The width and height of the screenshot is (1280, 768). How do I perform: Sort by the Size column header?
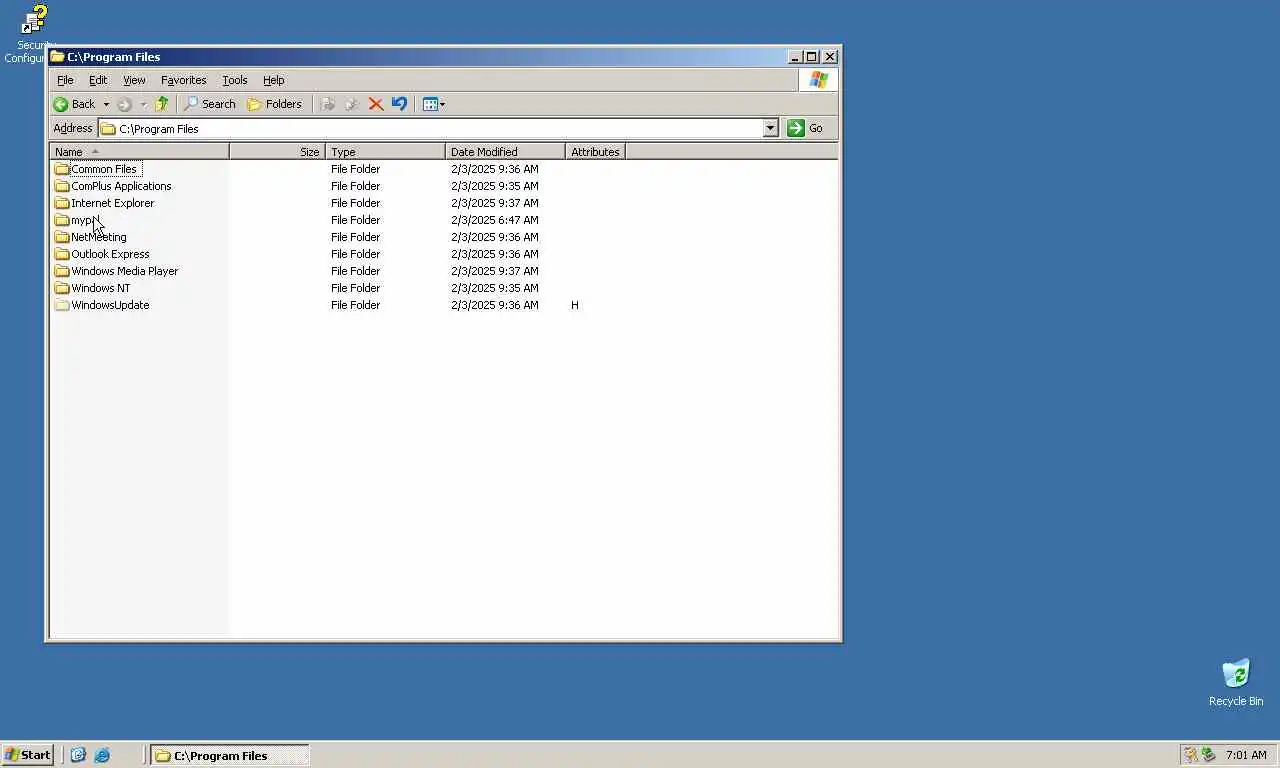point(277,152)
